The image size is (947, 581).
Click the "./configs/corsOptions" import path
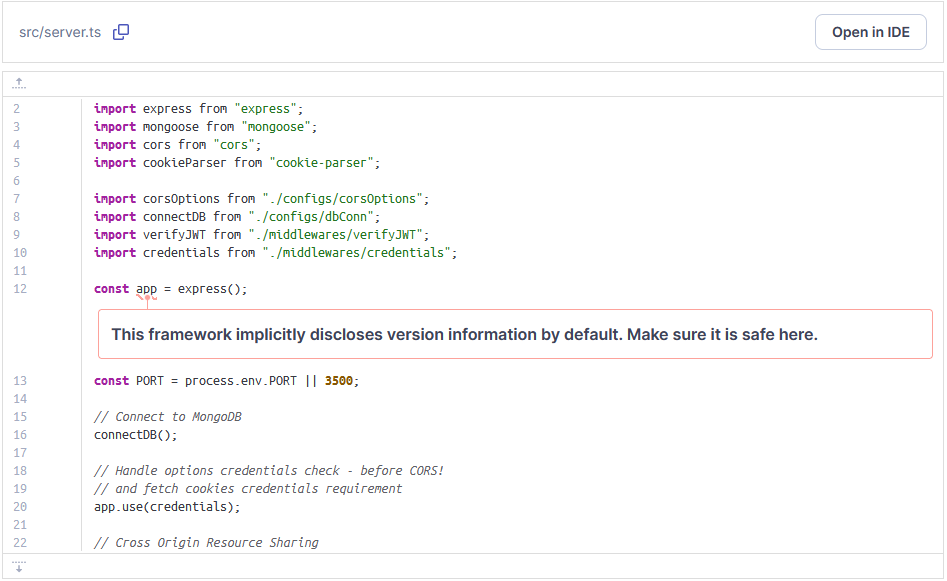(346, 199)
